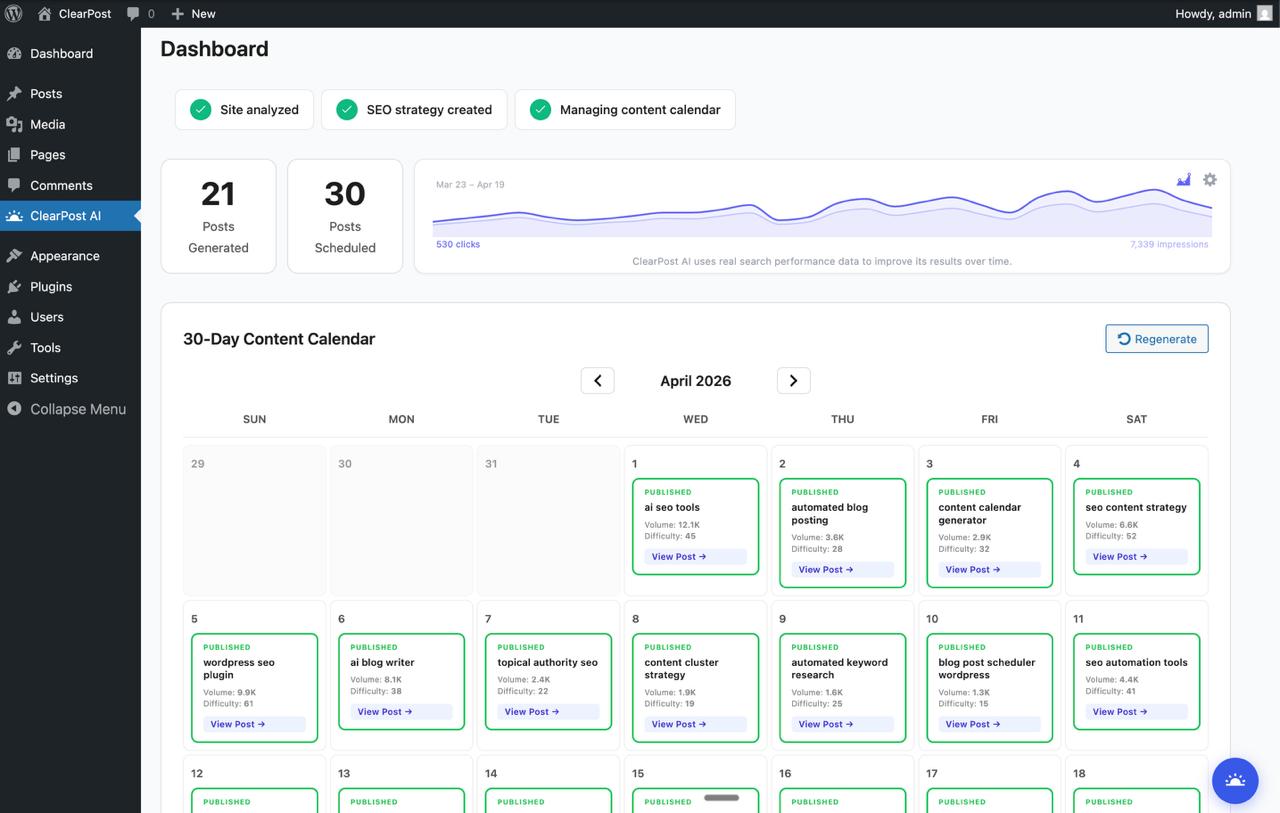The image size is (1280, 813).
Task: Click the Media library icon
Action: [14, 124]
